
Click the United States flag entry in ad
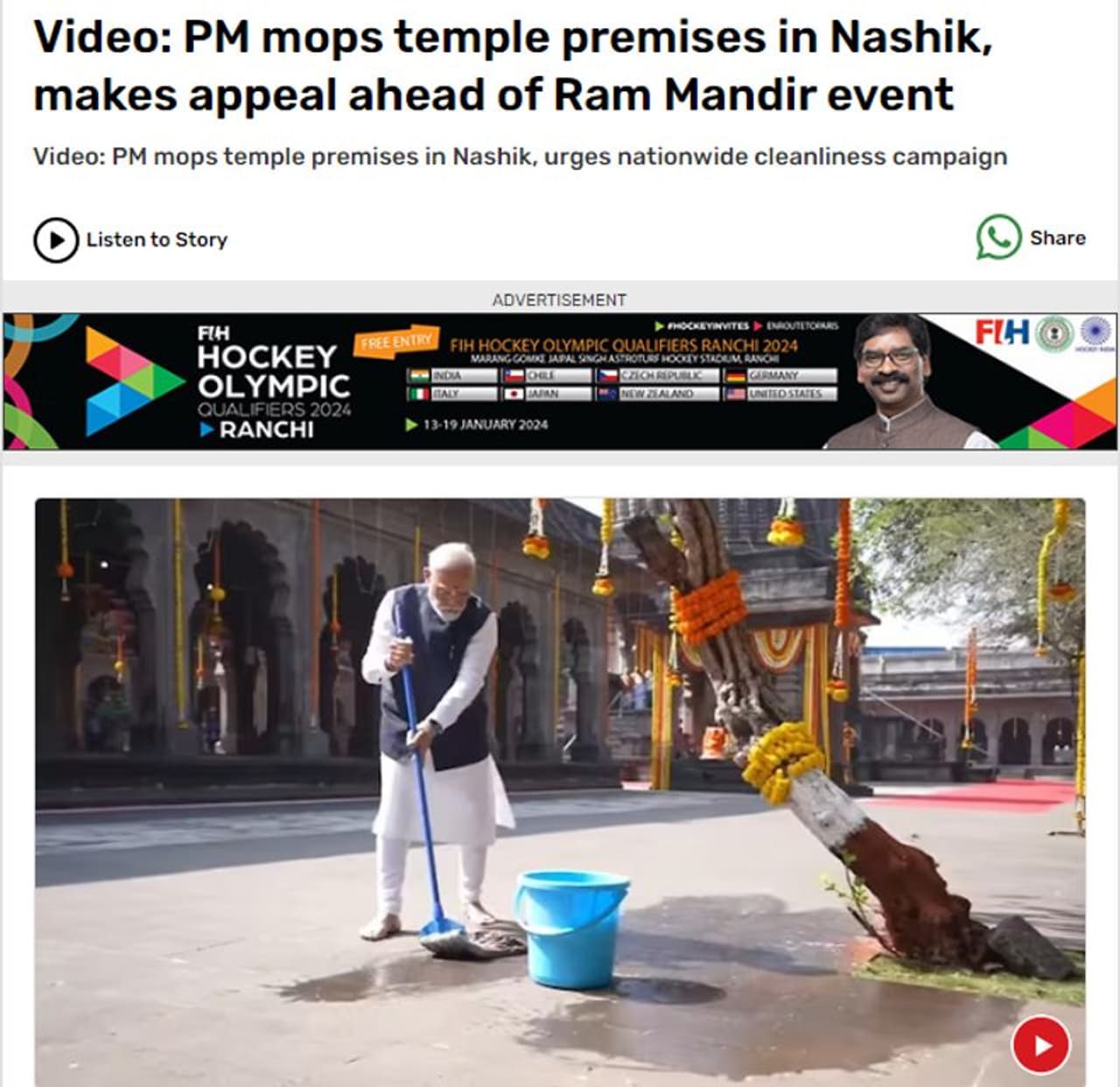click(x=780, y=394)
